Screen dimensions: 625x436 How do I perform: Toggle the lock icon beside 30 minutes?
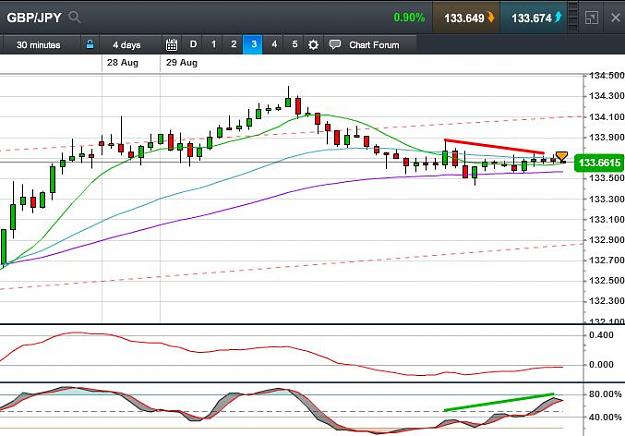(x=90, y=44)
